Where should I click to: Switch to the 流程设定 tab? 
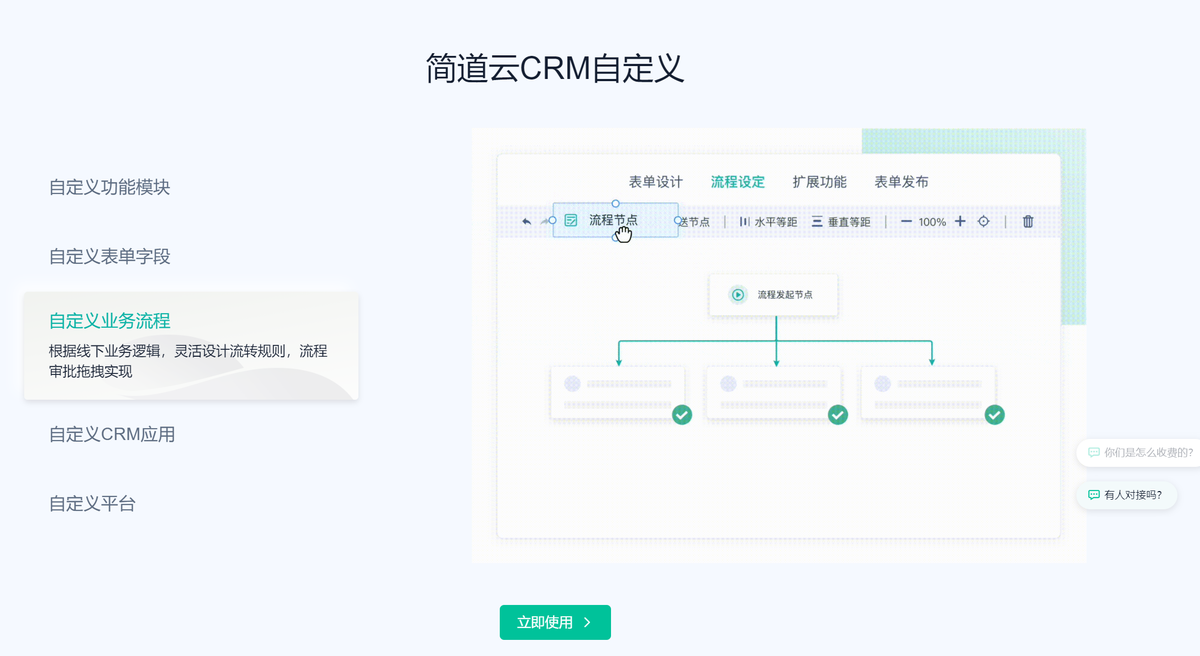(738, 182)
